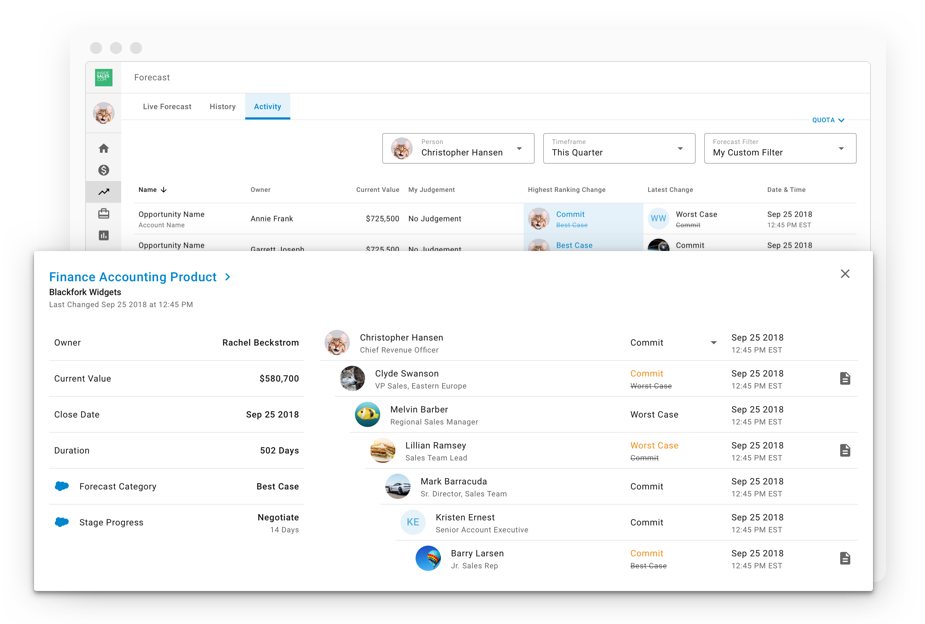Image resolution: width=925 pixels, height=624 pixels.
Task: Click the WW initials avatar in table
Action: tap(658, 218)
